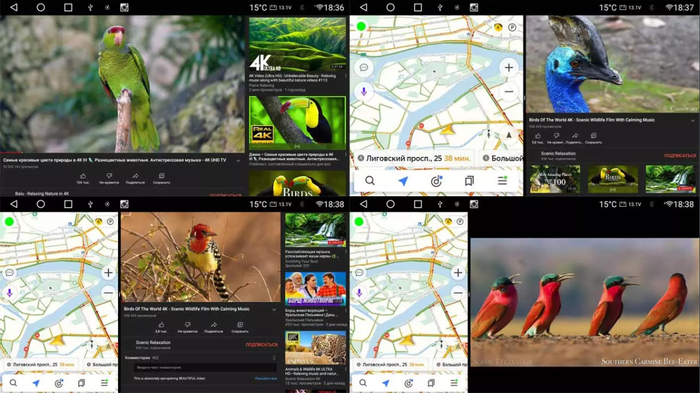The width and height of the screenshot is (700, 393).
Task: Like the barbet video in the bottom-left panel
Action: click(161, 327)
